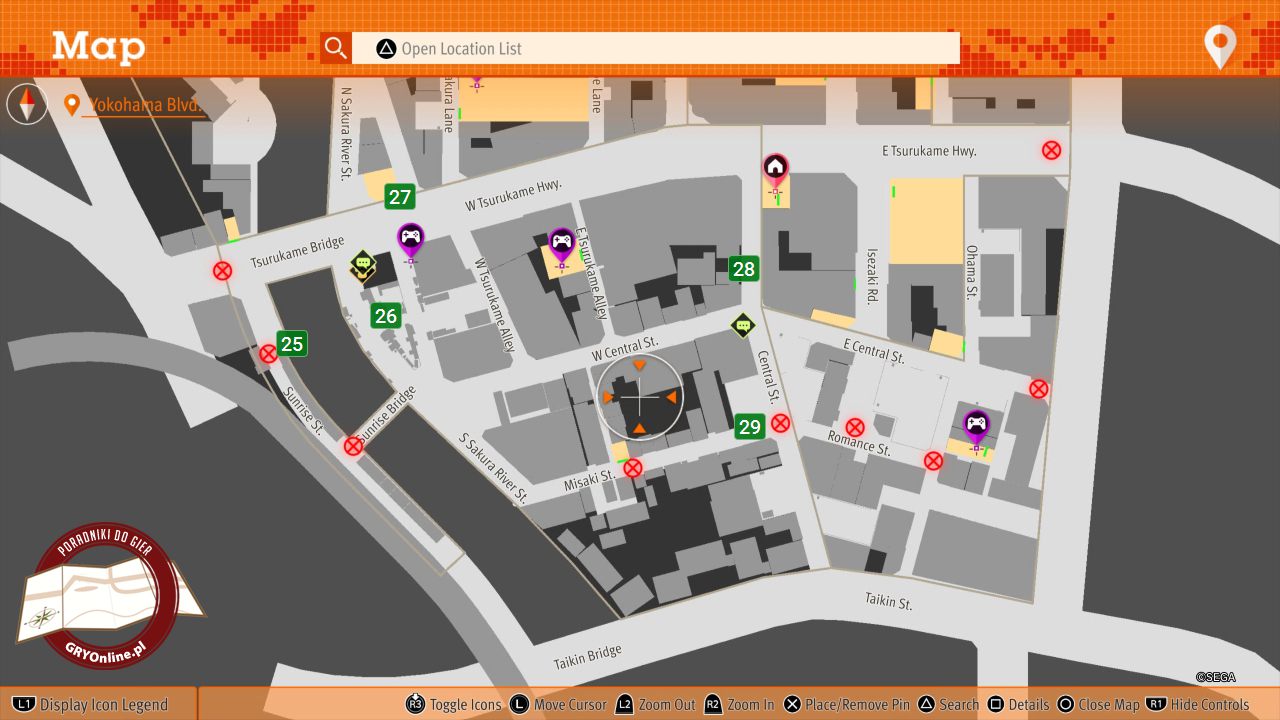Image resolution: width=1280 pixels, height=720 pixels.
Task: Click the map cursor crosshair
Action: [x=640, y=397]
